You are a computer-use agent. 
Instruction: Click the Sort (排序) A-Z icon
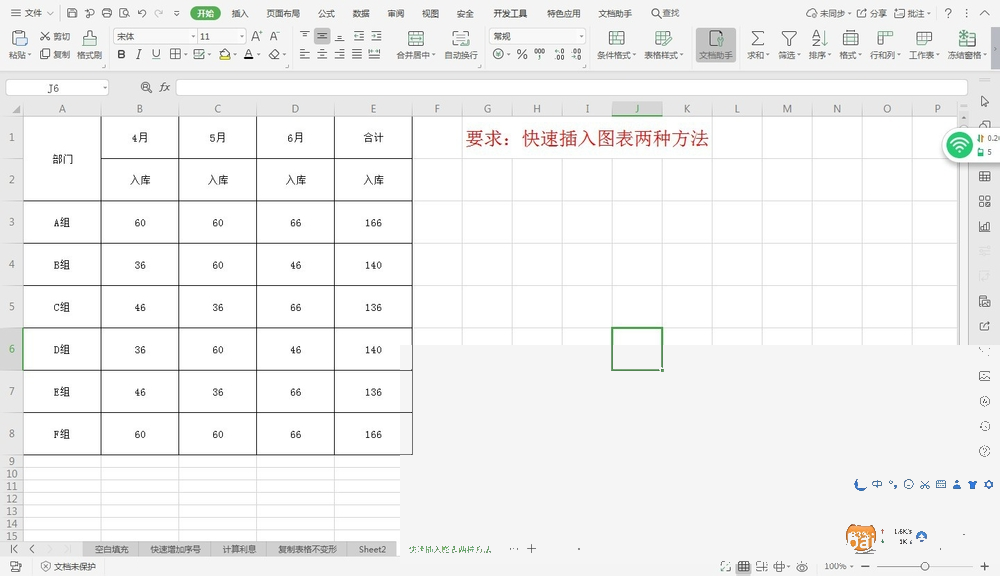(x=819, y=38)
